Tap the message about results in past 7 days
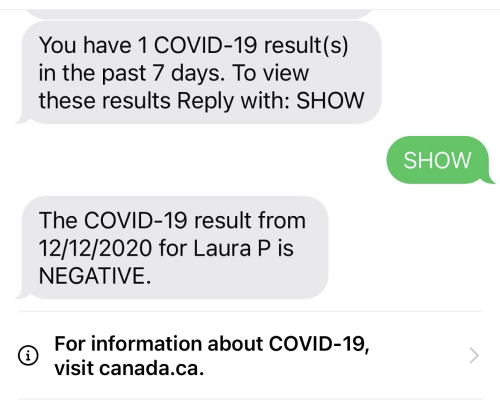Screen dimensions: 500x405 pyautogui.click(x=198, y=72)
